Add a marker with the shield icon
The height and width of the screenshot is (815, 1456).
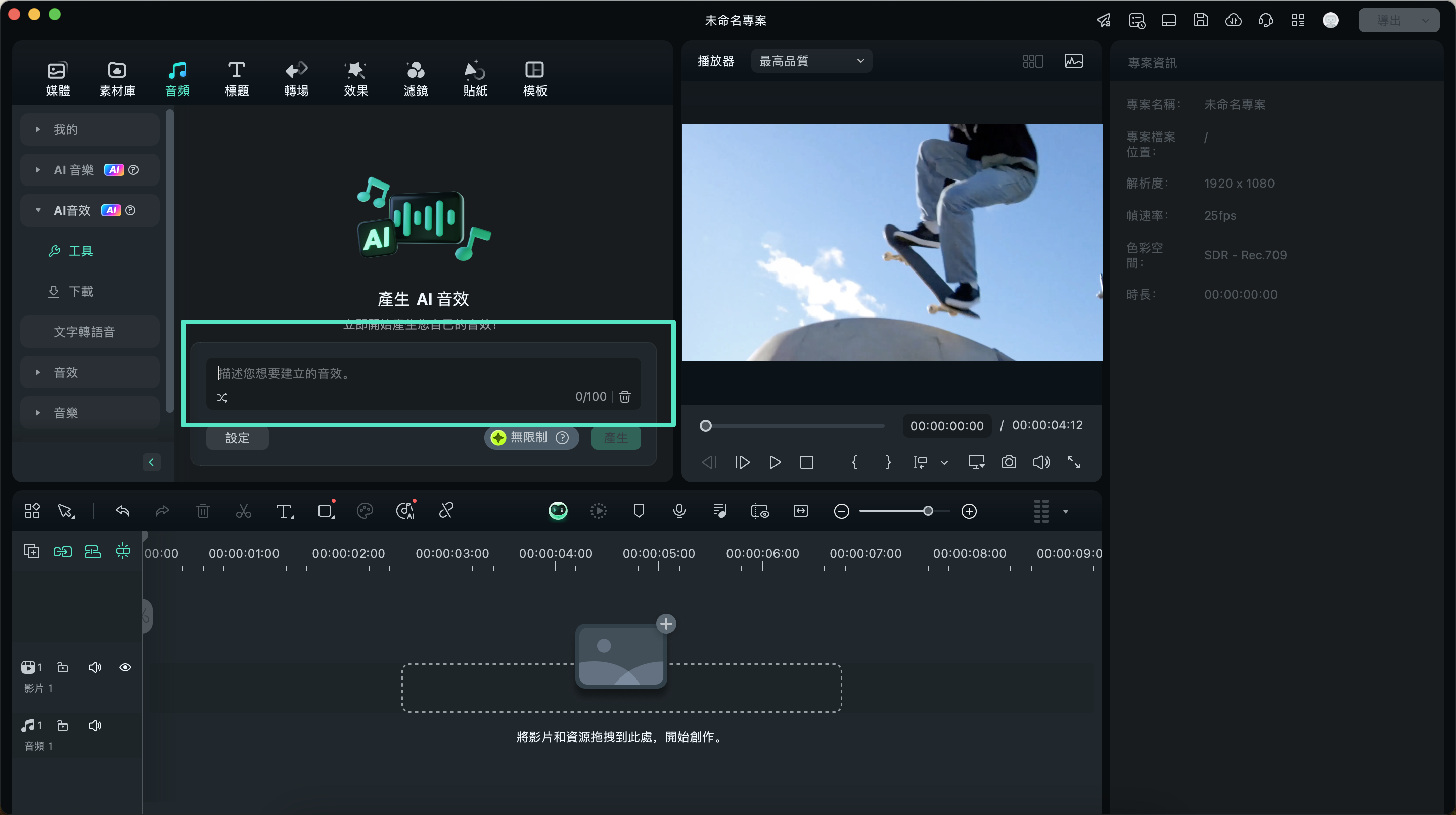coord(639,511)
